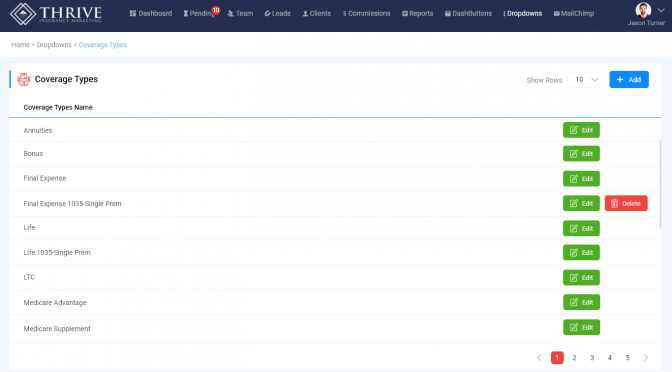The height and width of the screenshot is (372, 672).
Task: Open the Pending notification badge showing 10
Action: [216, 10]
